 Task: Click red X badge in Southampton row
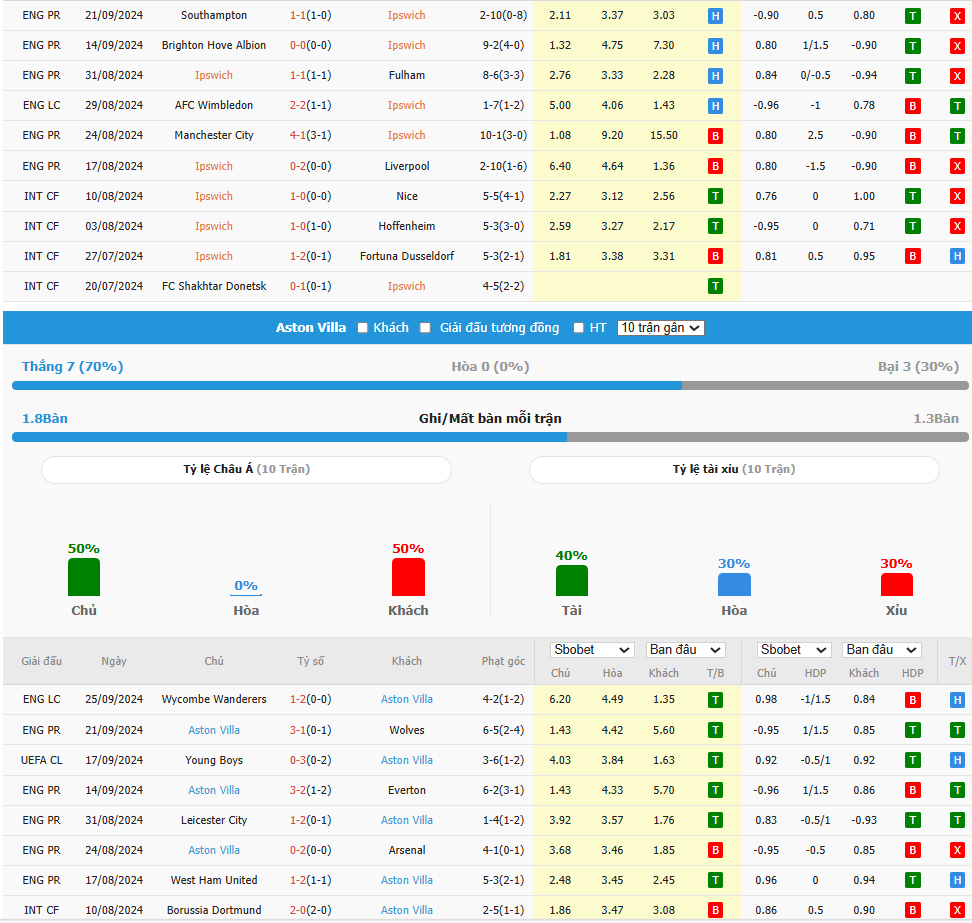pos(957,16)
